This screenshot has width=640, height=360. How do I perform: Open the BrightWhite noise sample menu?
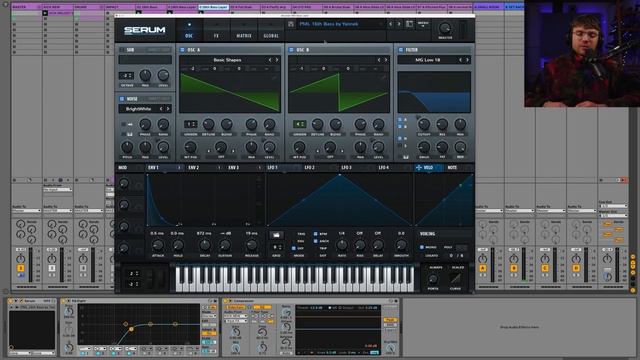[138, 109]
